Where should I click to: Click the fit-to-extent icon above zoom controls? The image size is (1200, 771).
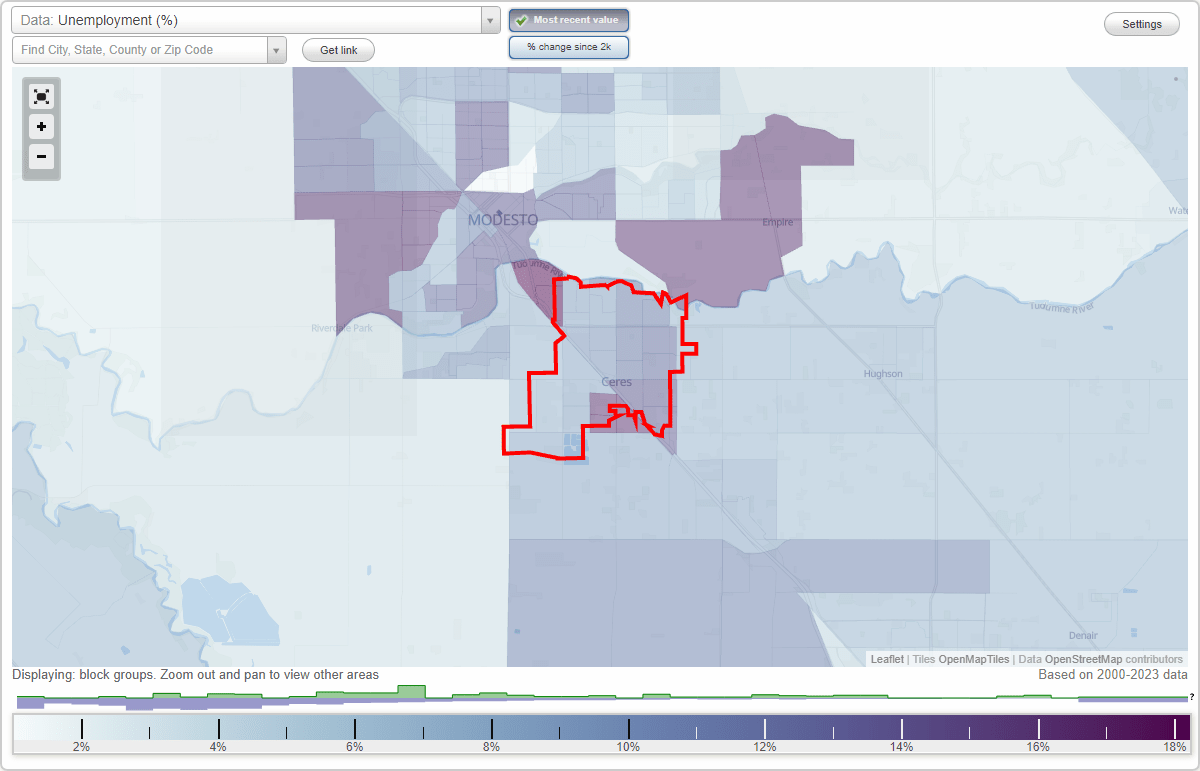pos(41,96)
